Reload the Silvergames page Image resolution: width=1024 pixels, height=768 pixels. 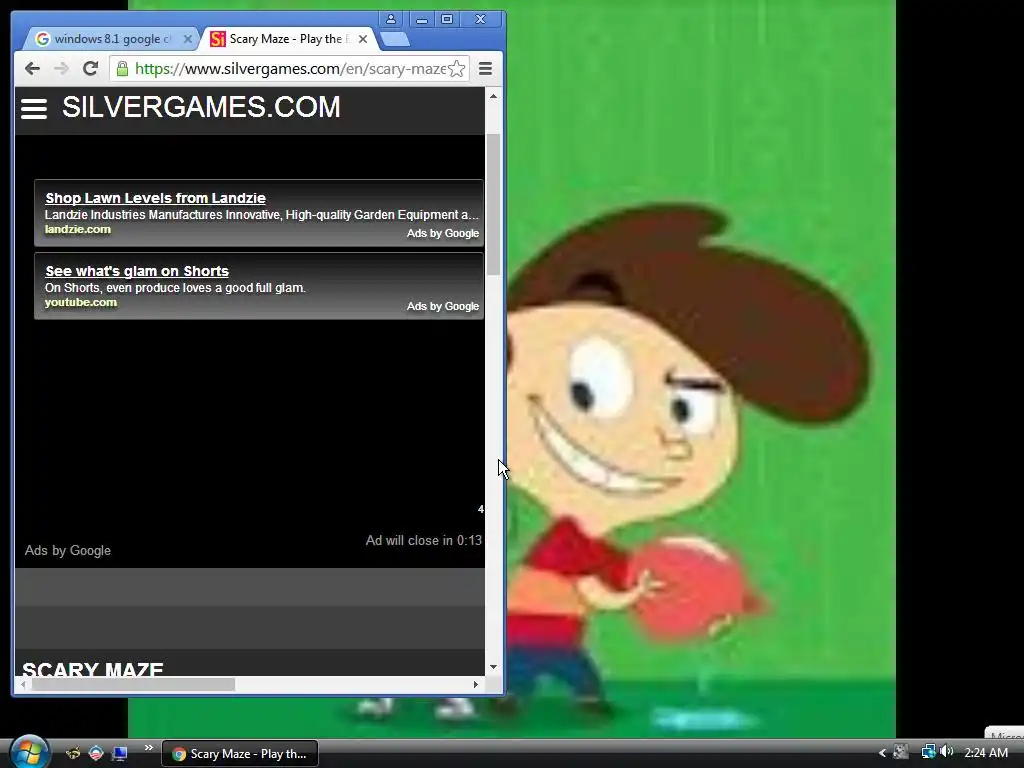pos(90,68)
